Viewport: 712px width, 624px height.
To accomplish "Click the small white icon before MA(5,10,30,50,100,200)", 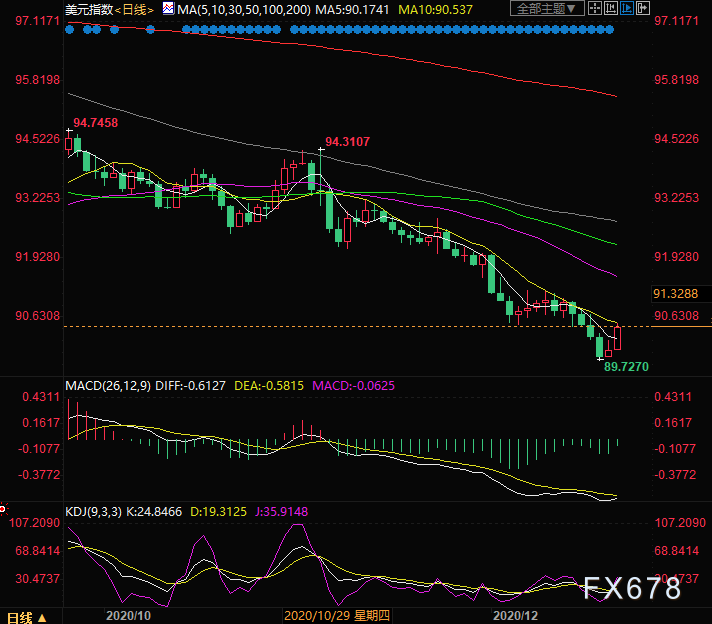I will click(x=167, y=10).
